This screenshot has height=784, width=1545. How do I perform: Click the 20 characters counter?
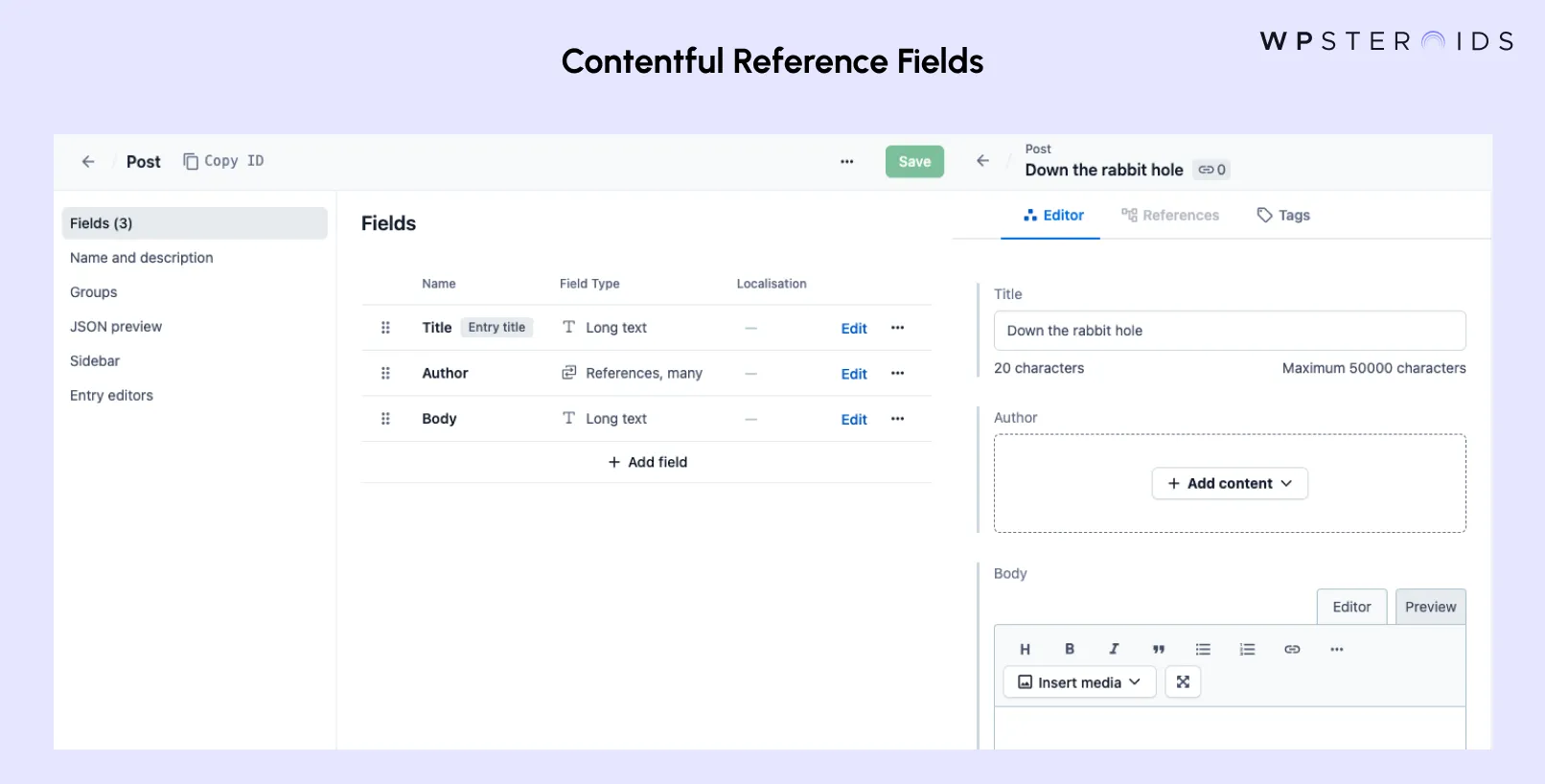(1039, 368)
